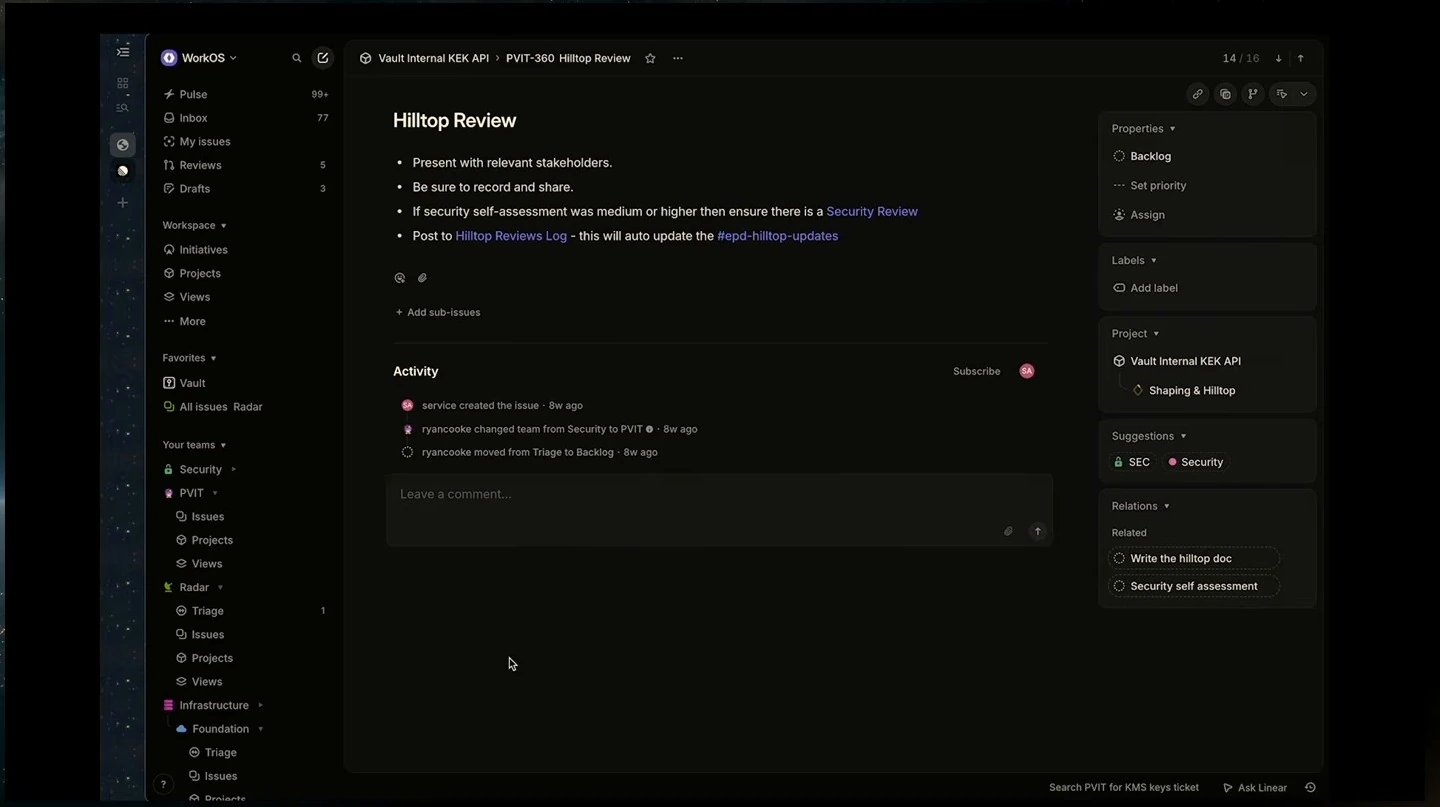Collapse the Relations panel section
Image resolution: width=1440 pixels, height=807 pixels.
click(1140, 506)
